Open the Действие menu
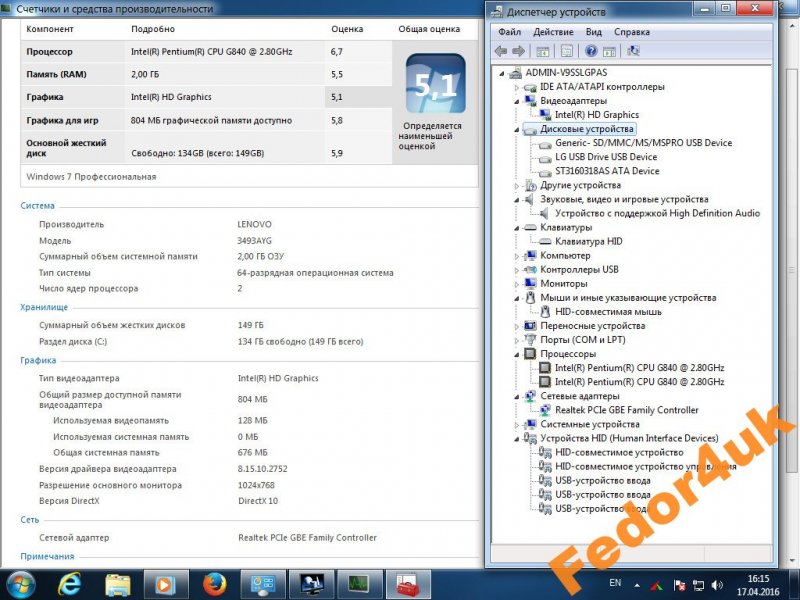The image size is (800, 600). tap(553, 32)
